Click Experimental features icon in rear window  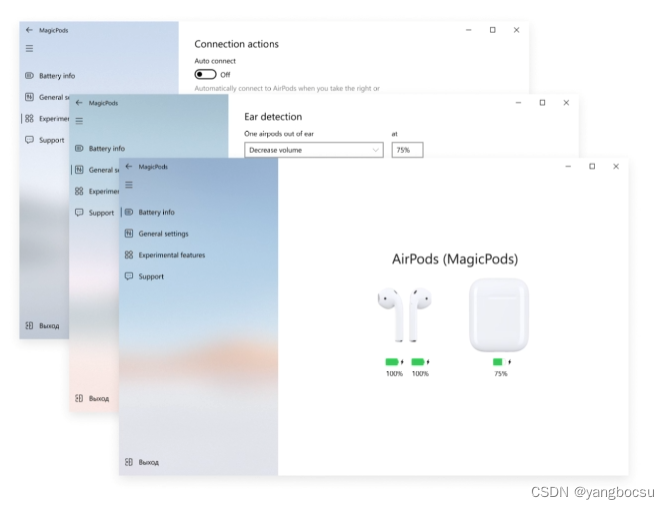pos(29,118)
